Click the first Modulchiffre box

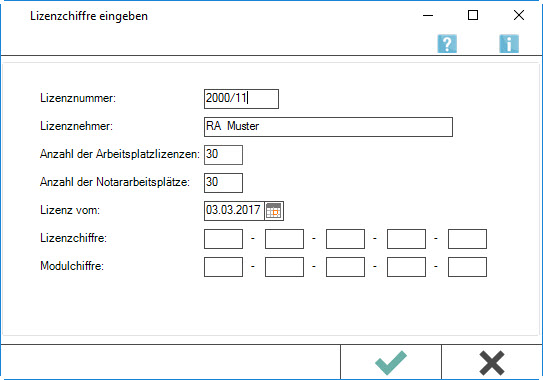[x=223, y=267]
